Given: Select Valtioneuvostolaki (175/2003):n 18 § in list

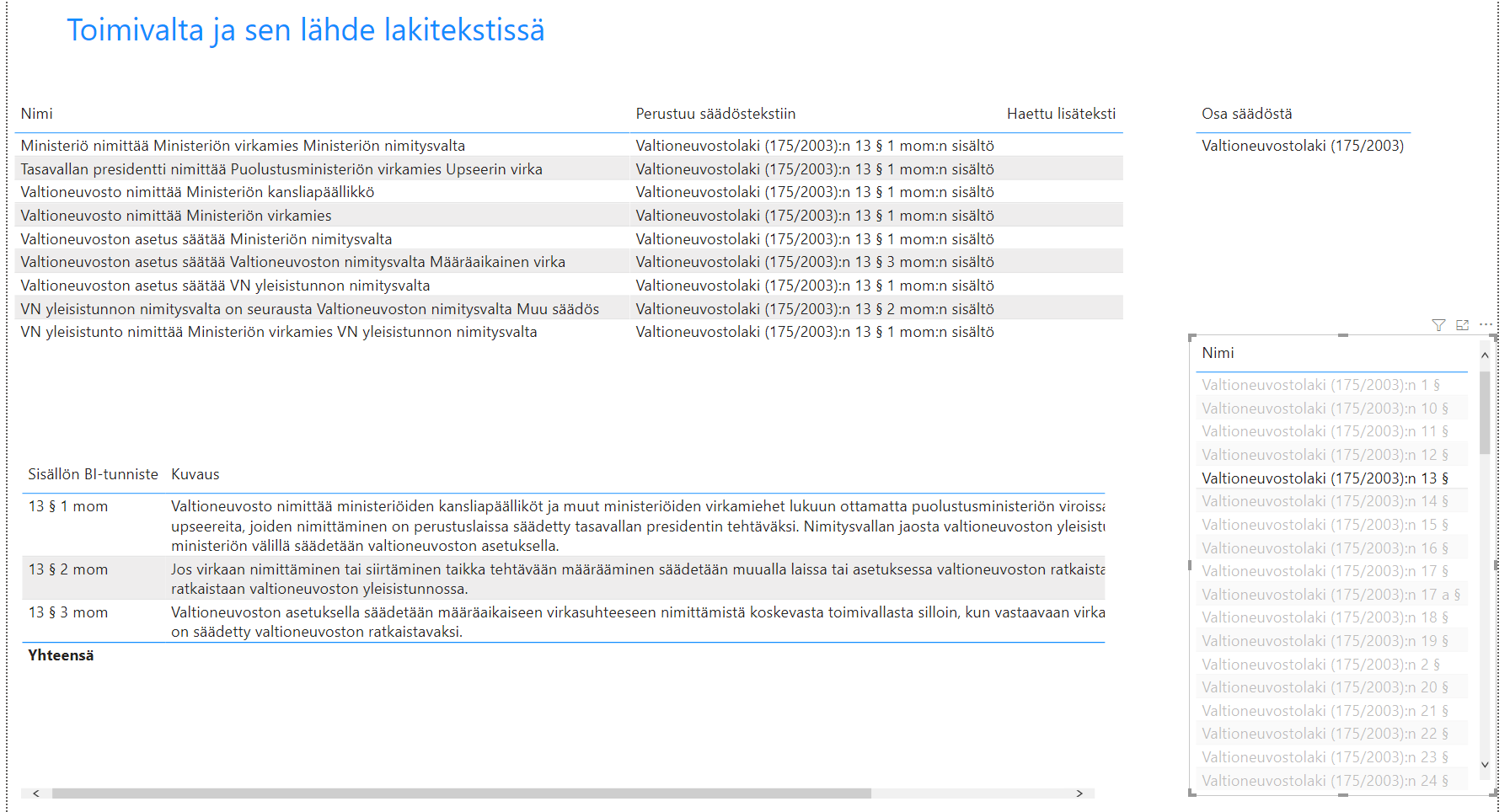Looking at the screenshot, I should point(1325,617).
